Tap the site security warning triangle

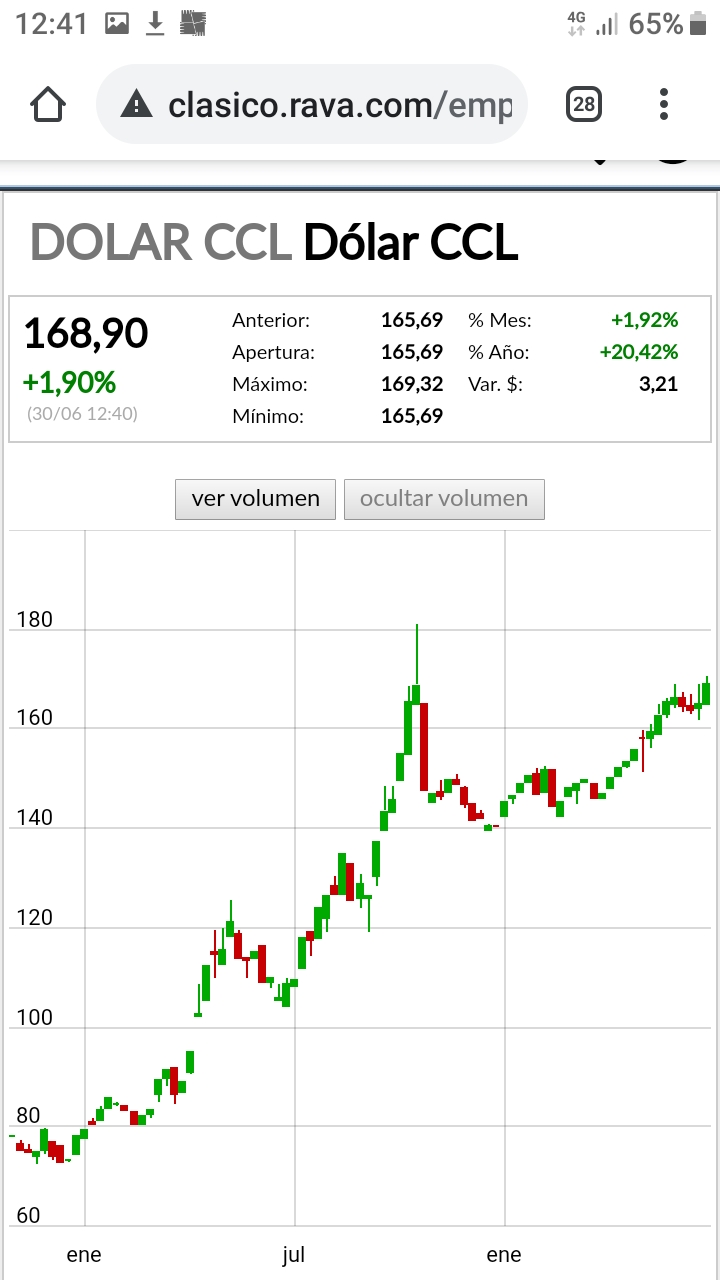pyautogui.click(x=136, y=104)
